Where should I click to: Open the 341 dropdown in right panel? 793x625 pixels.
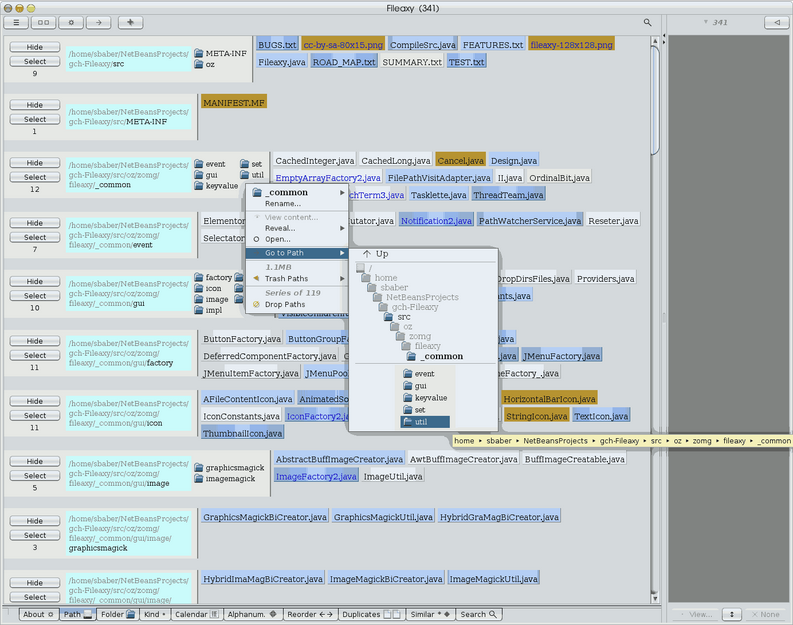point(716,22)
